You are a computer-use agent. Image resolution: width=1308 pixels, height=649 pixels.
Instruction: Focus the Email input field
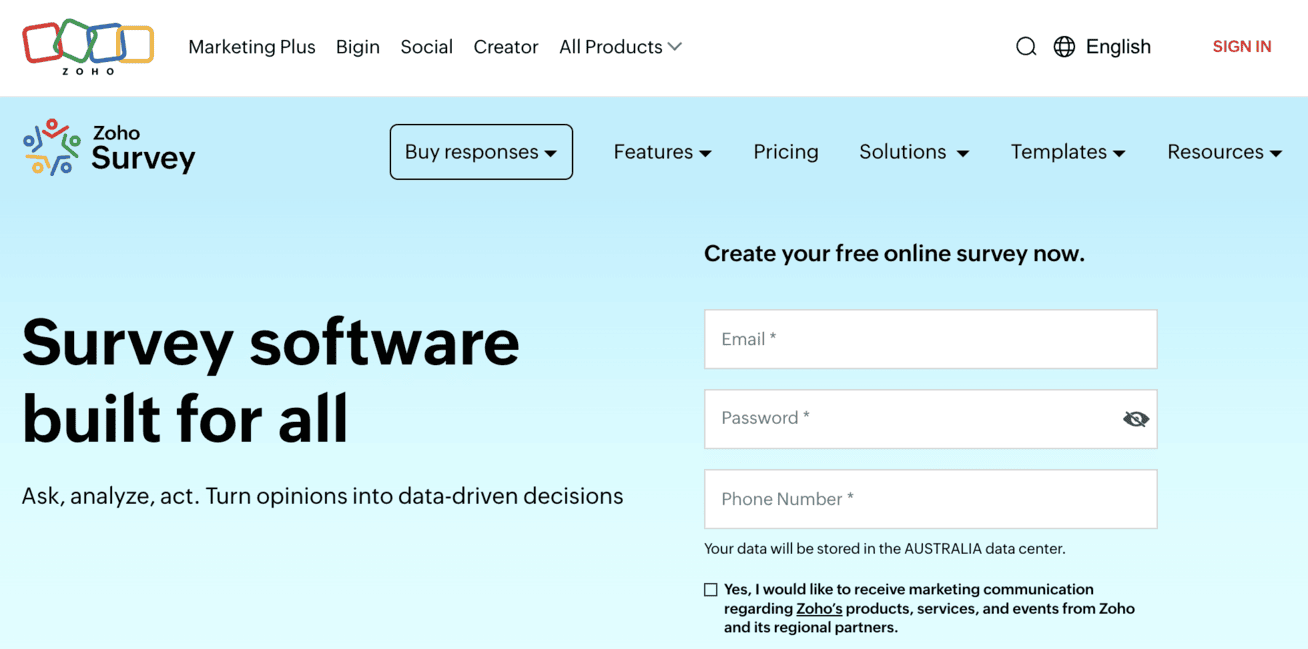(931, 339)
